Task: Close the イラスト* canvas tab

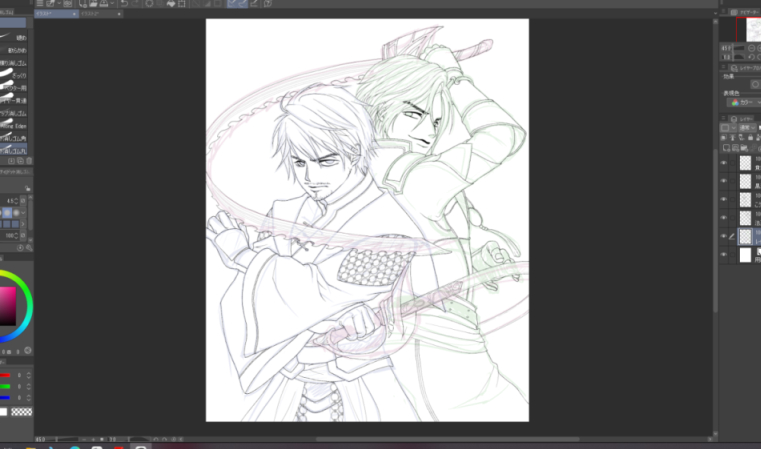Action: [x=74, y=14]
